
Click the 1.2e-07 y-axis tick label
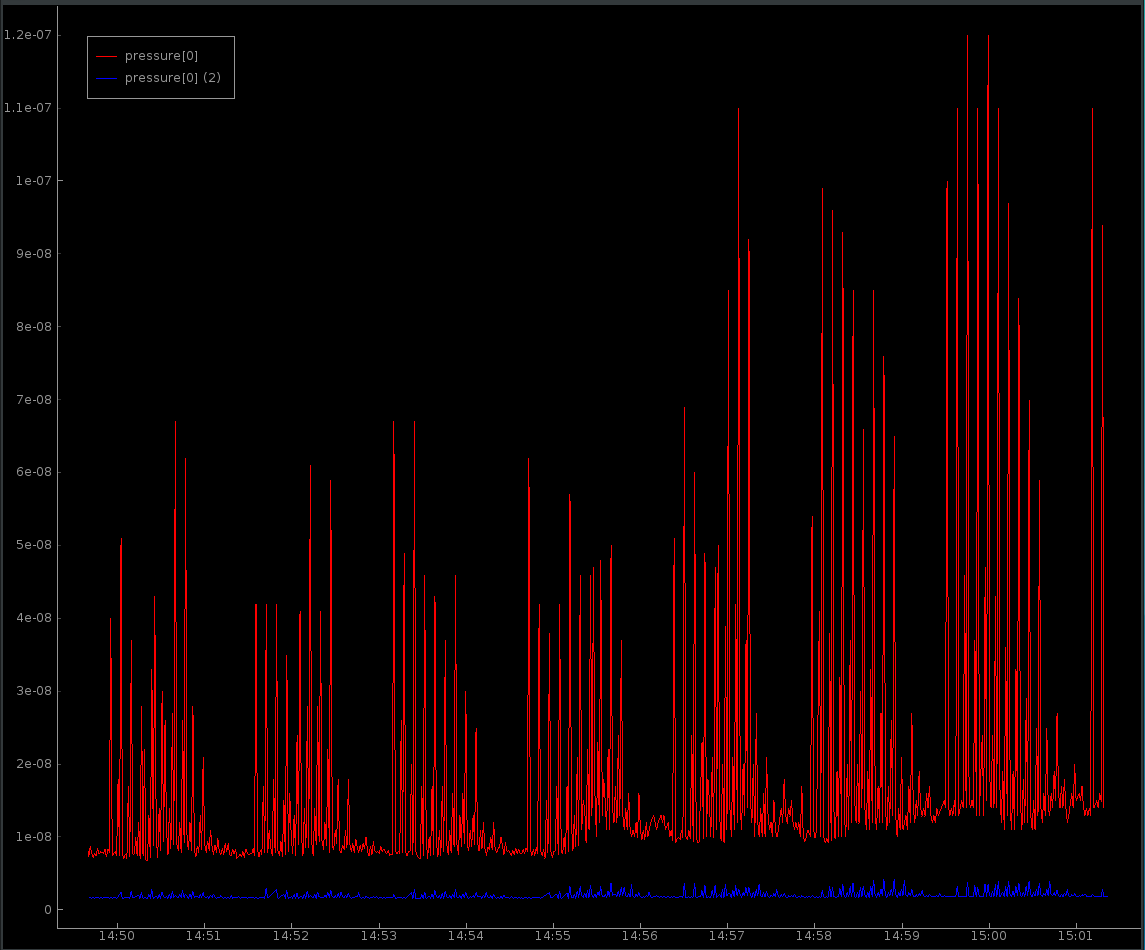tap(27, 35)
